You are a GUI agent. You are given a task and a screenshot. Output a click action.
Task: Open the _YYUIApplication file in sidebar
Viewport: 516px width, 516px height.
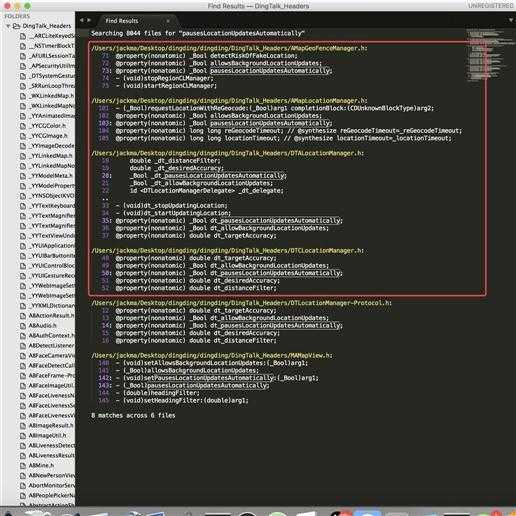[x=52, y=246]
